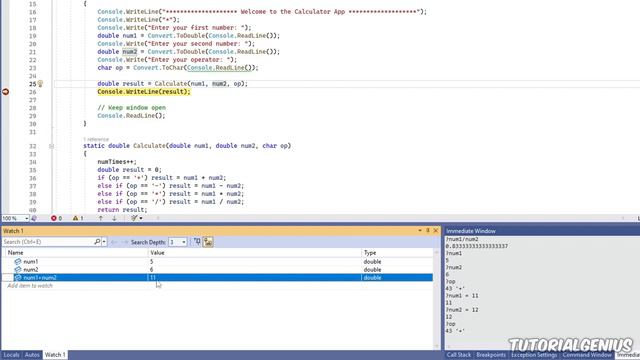Click return result statement on line 40

point(122,210)
